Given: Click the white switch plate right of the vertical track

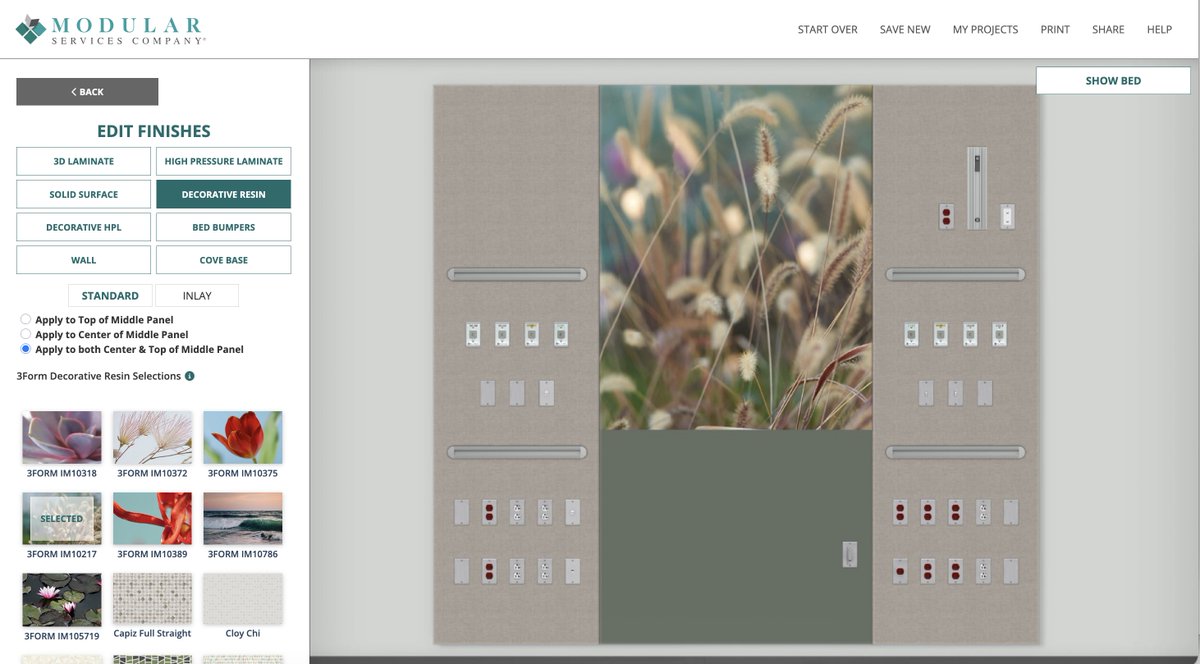Looking at the screenshot, I should [x=1008, y=216].
